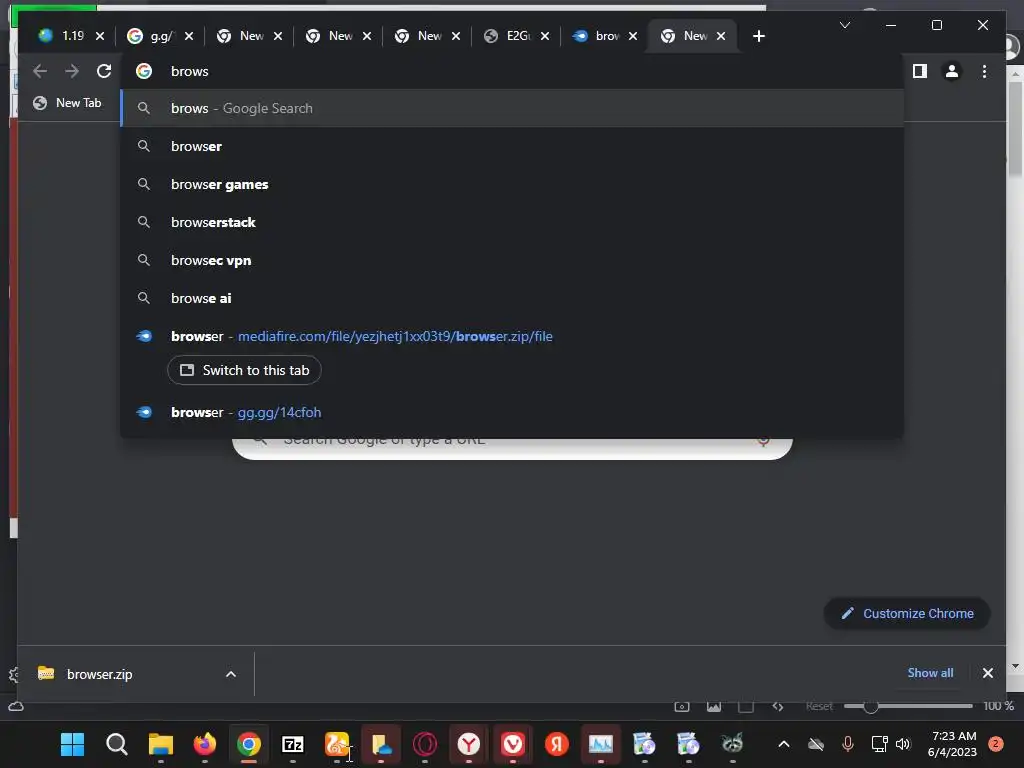Click the page actions code icon in status bar
Viewport: 1024px width, 768px height.
pos(777,706)
